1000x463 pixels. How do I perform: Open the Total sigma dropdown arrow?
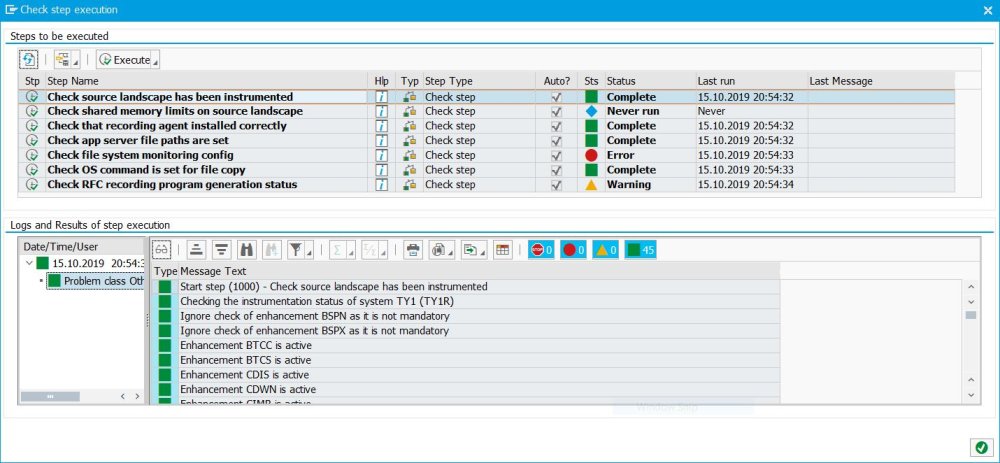coord(351,250)
